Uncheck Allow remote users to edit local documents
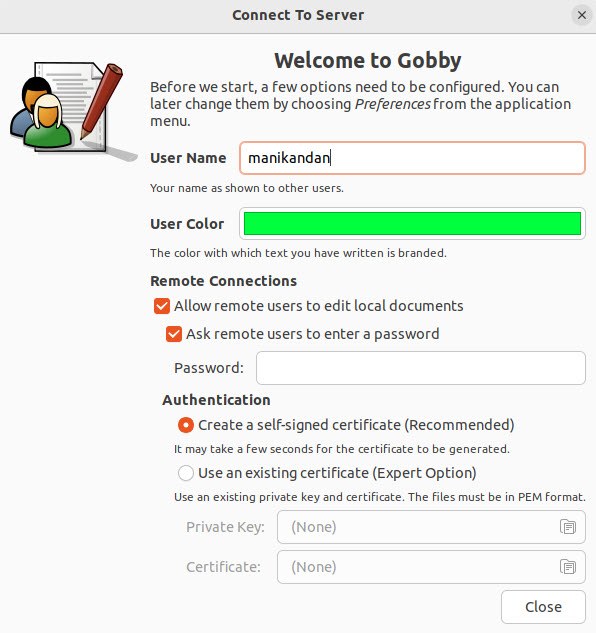Screen dimensions: 596x633 (x=162, y=306)
